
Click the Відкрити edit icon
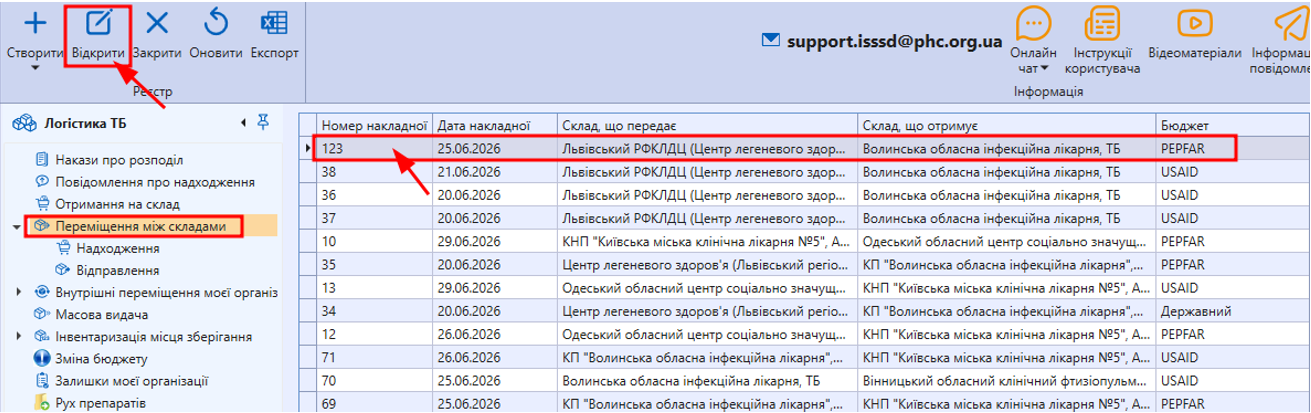(x=98, y=23)
